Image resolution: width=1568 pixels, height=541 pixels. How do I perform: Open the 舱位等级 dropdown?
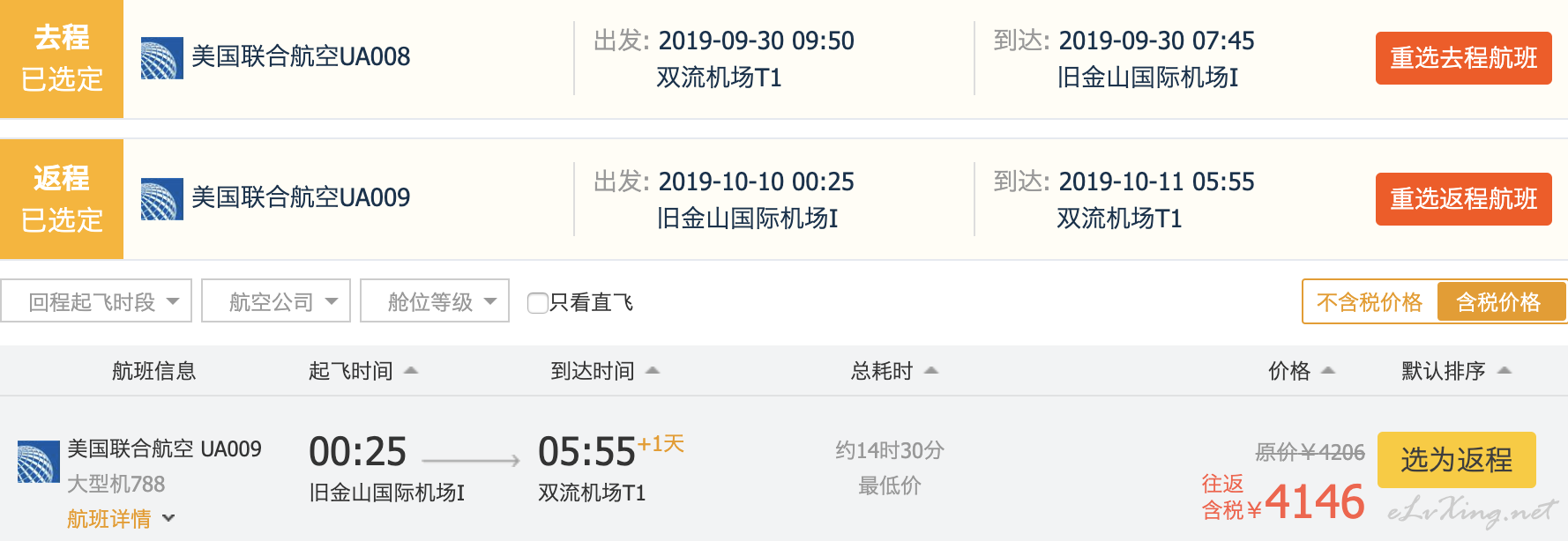(435, 301)
